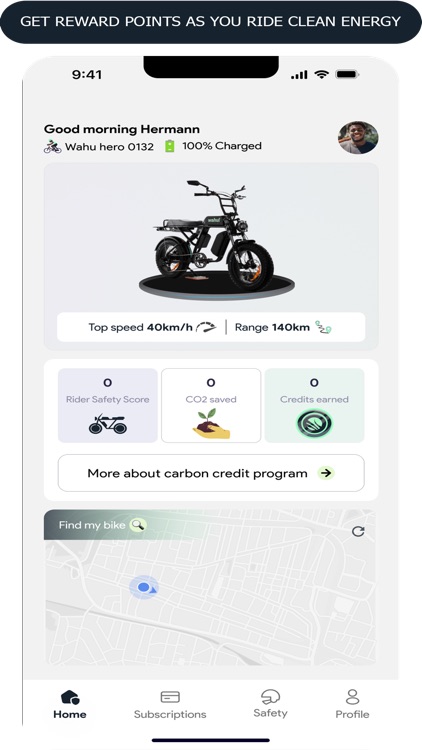Image resolution: width=422 pixels, height=750 pixels.
Task: Tap the green battery charge icon
Action: (x=169, y=146)
